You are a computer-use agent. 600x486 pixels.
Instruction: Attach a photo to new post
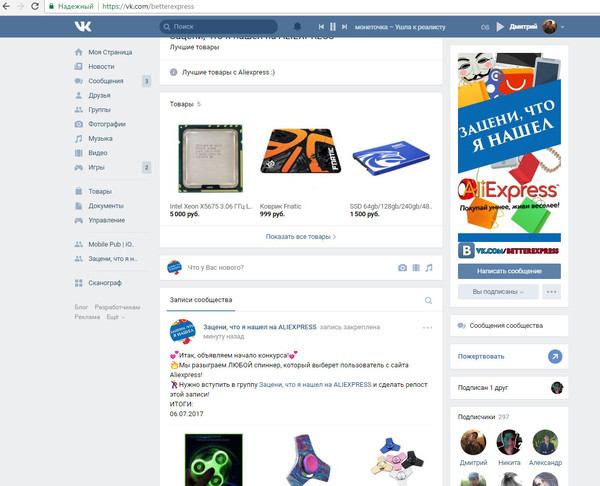[x=402, y=268]
